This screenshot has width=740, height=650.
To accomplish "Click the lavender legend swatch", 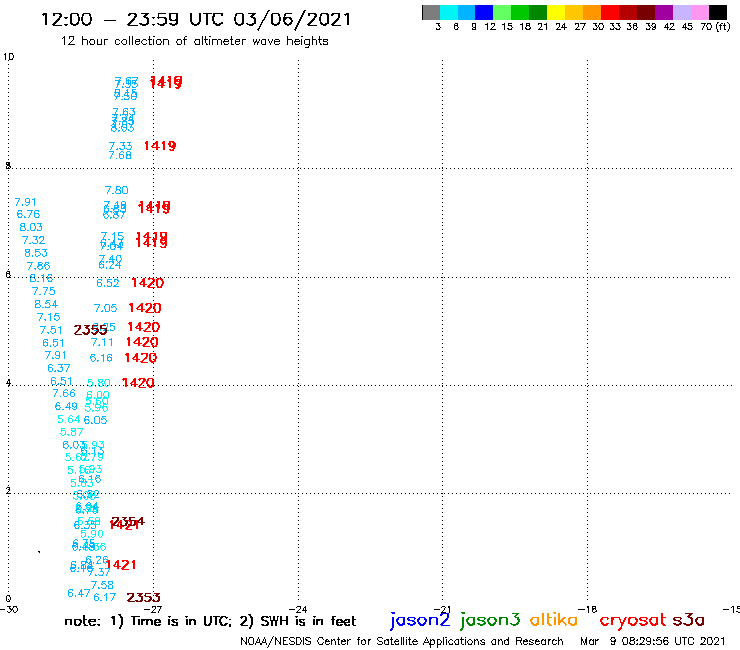I will tap(681, 12).
